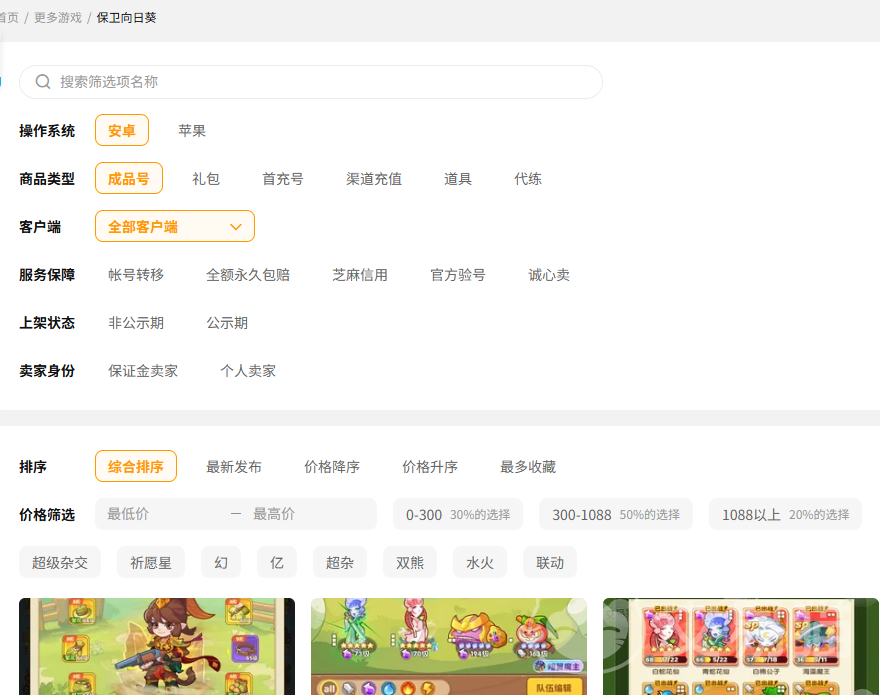Enable 芝麻信用 filter
880x695 pixels.
360,275
